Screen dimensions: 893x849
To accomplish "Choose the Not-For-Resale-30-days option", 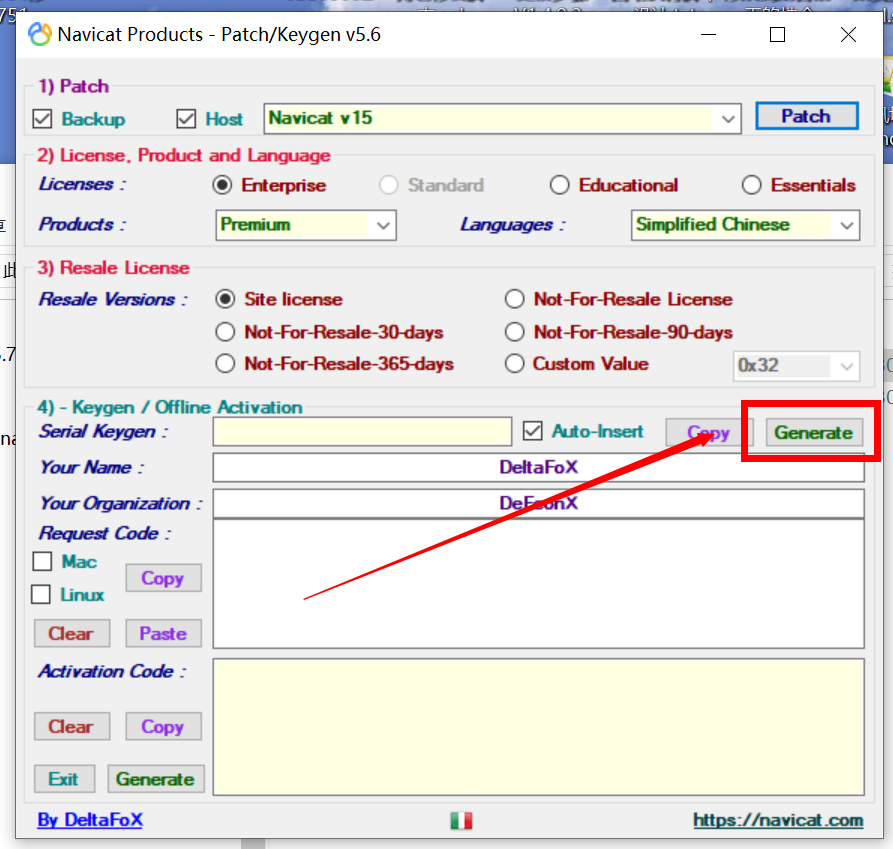I will click(x=226, y=332).
